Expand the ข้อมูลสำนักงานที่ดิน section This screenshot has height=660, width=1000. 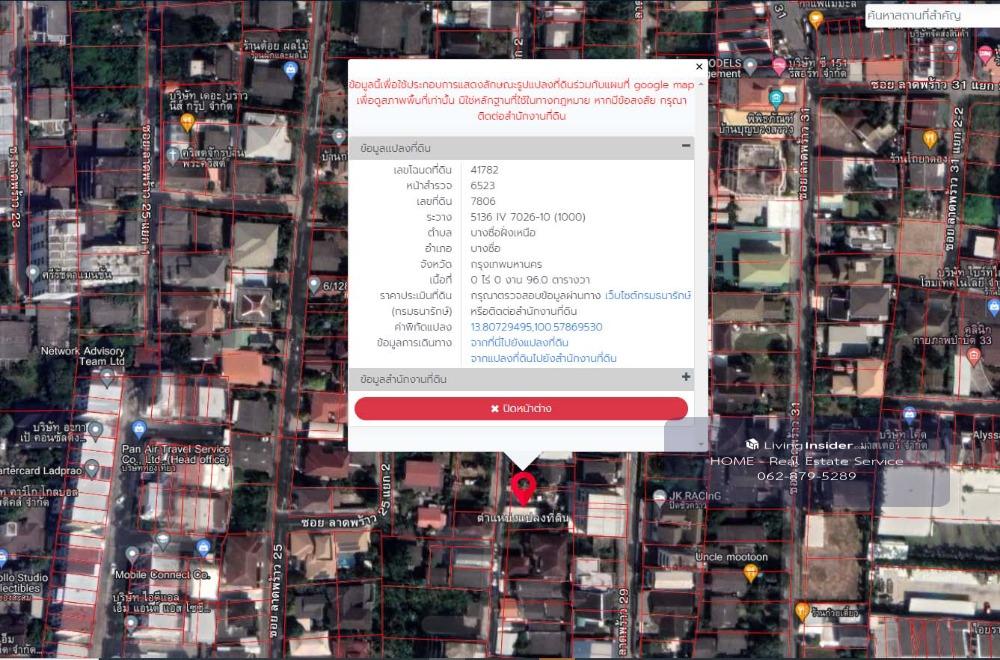point(686,378)
